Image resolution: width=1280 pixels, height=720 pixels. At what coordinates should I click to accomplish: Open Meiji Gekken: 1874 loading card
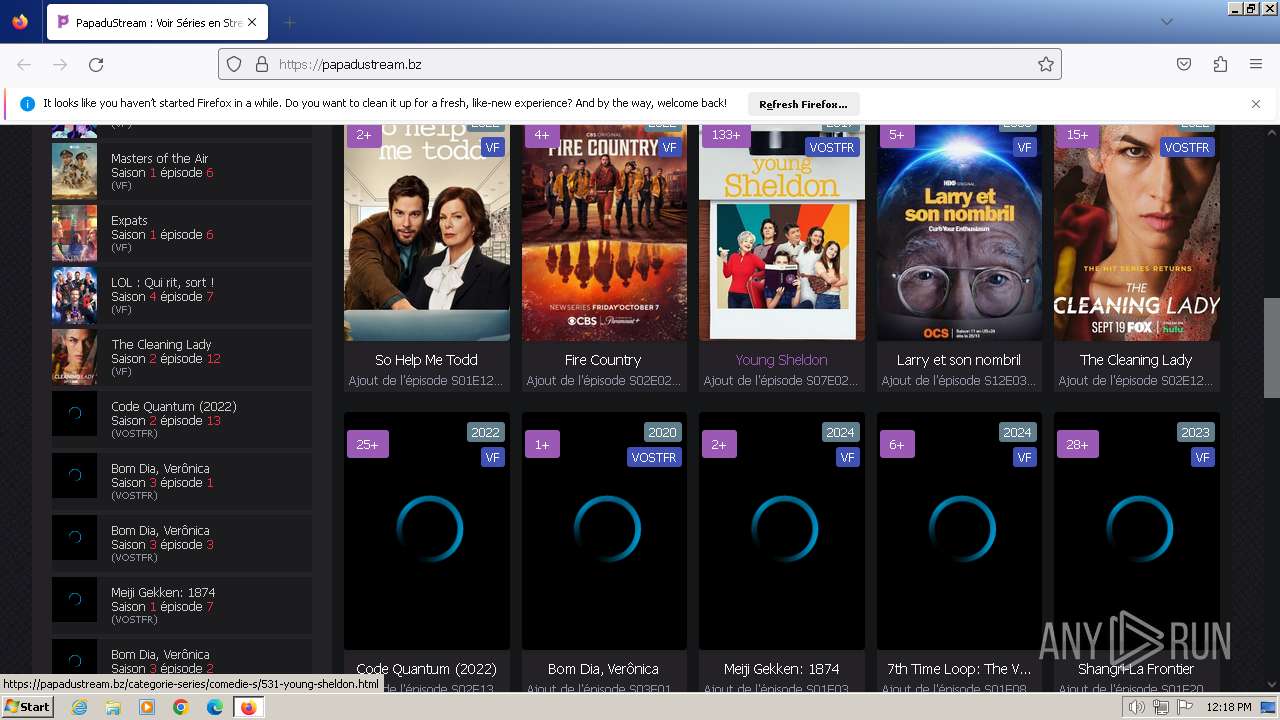782,531
